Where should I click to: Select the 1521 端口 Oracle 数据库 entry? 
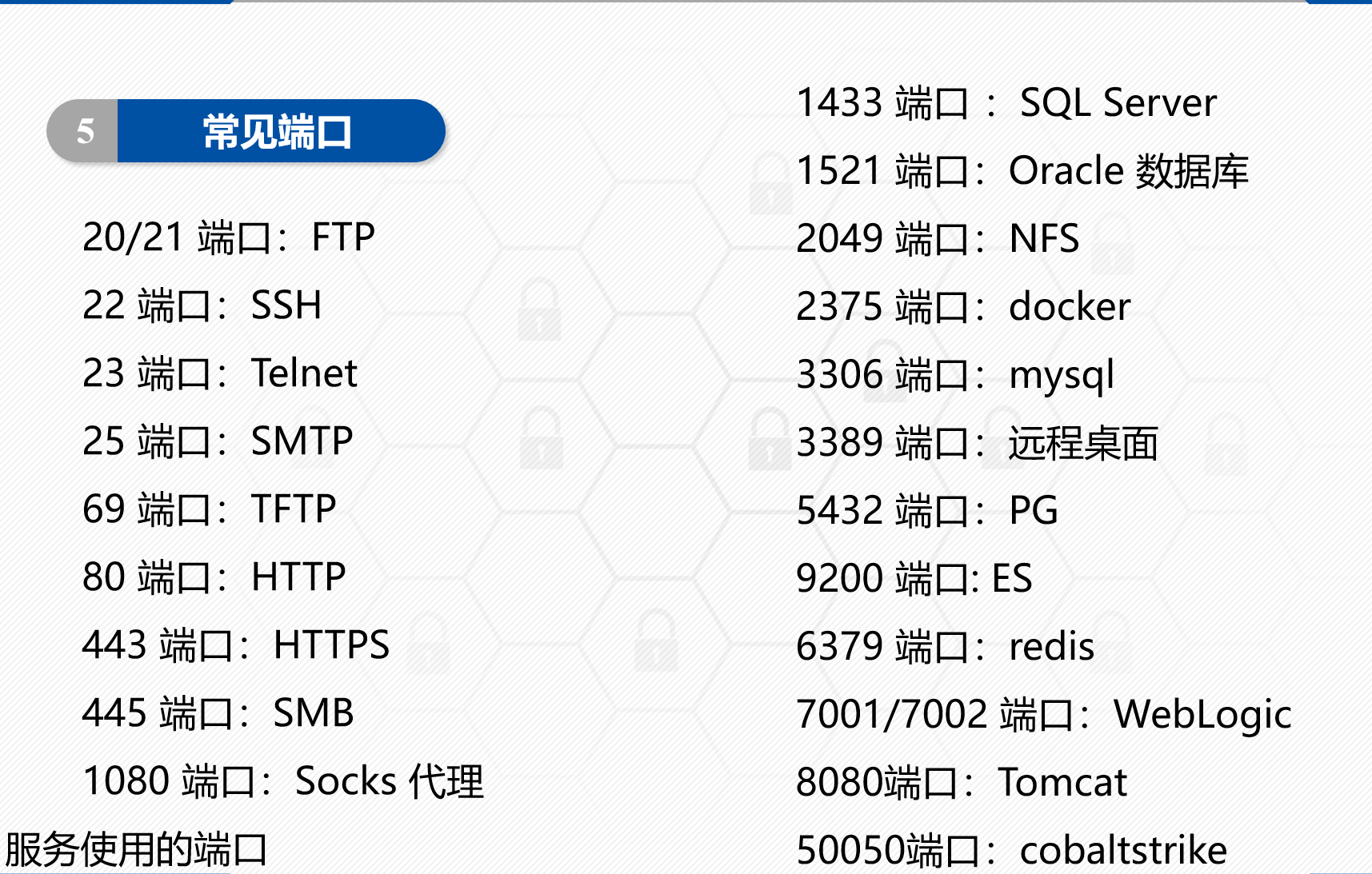[x=1022, y=171]
